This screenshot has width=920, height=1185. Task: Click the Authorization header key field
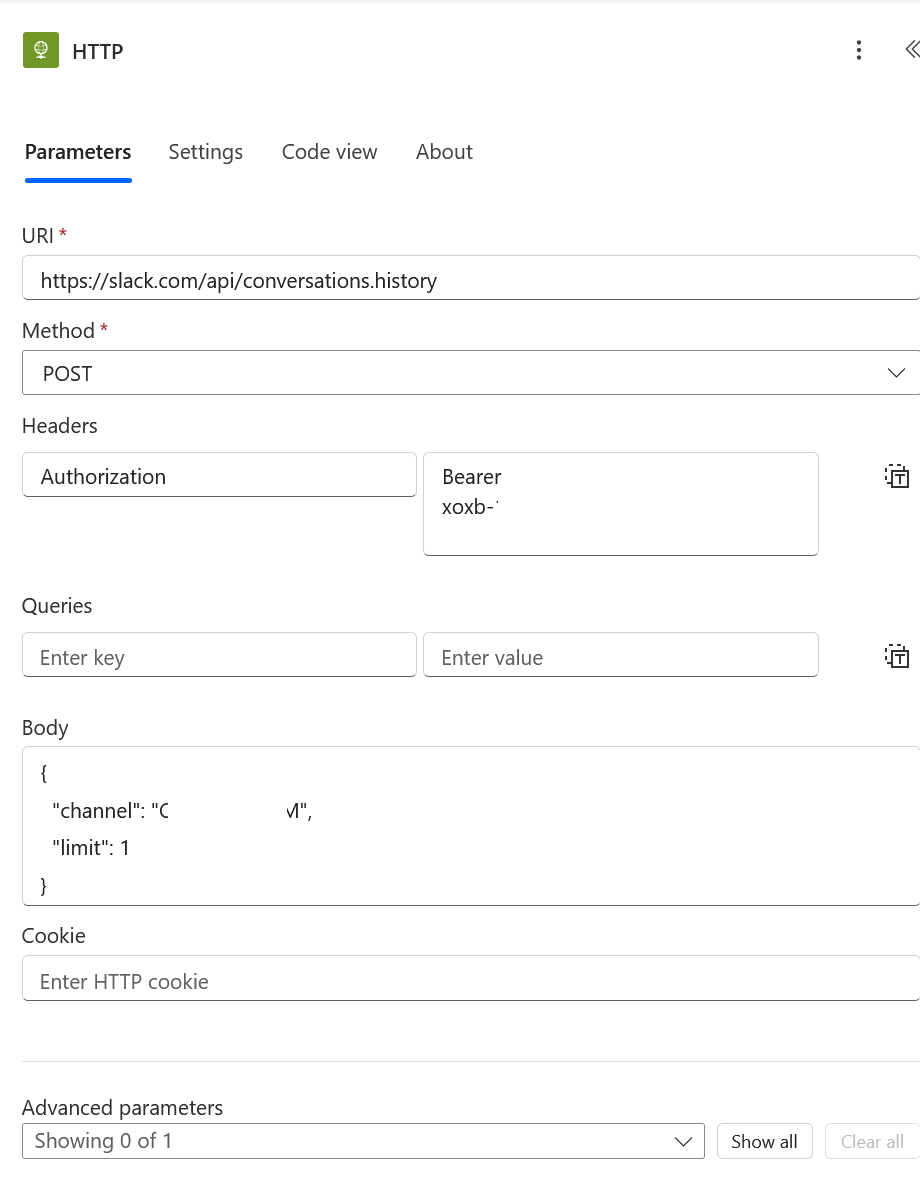[219, 476]
